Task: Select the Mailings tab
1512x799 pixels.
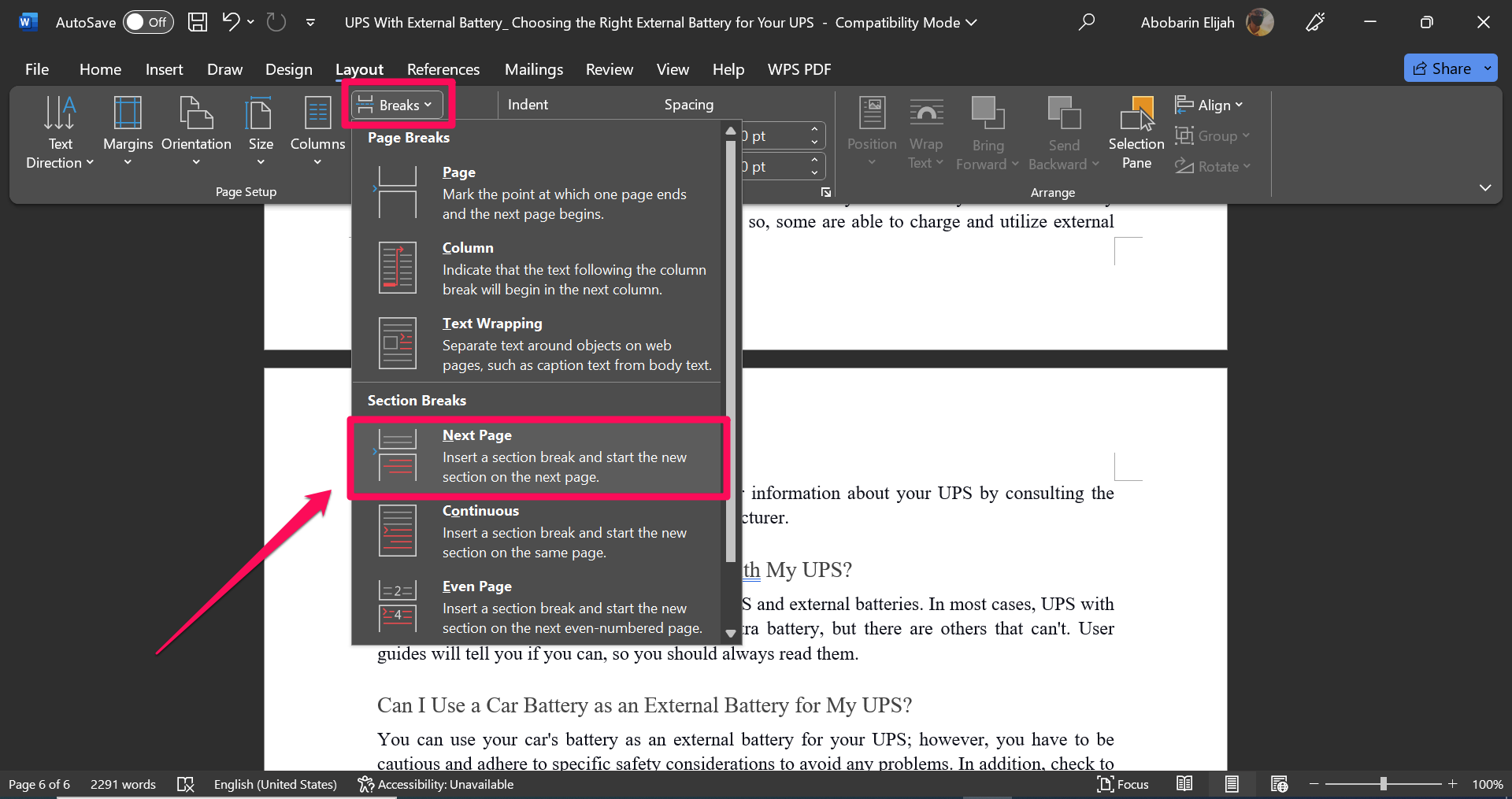Action: (534, 69)
